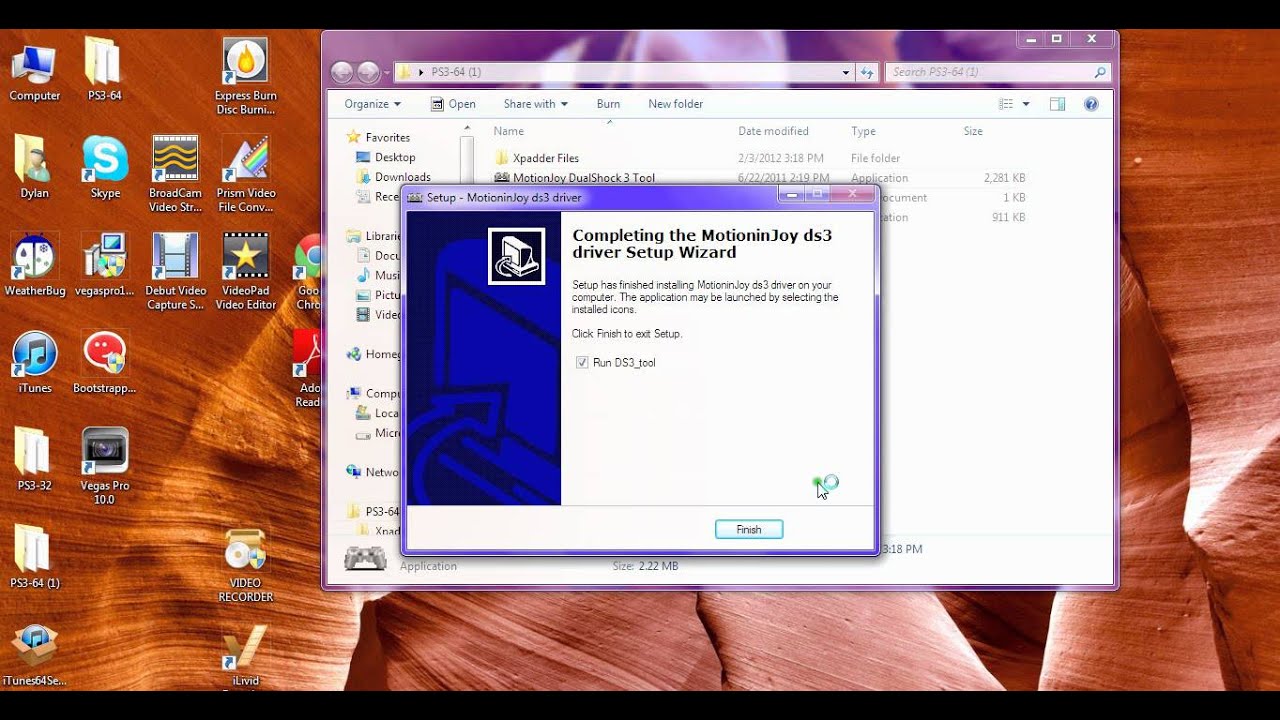Select the vegaspro1 installer icon
Image resolution: width=1280 pixels, height=720 pixels.
click(105, 265)
